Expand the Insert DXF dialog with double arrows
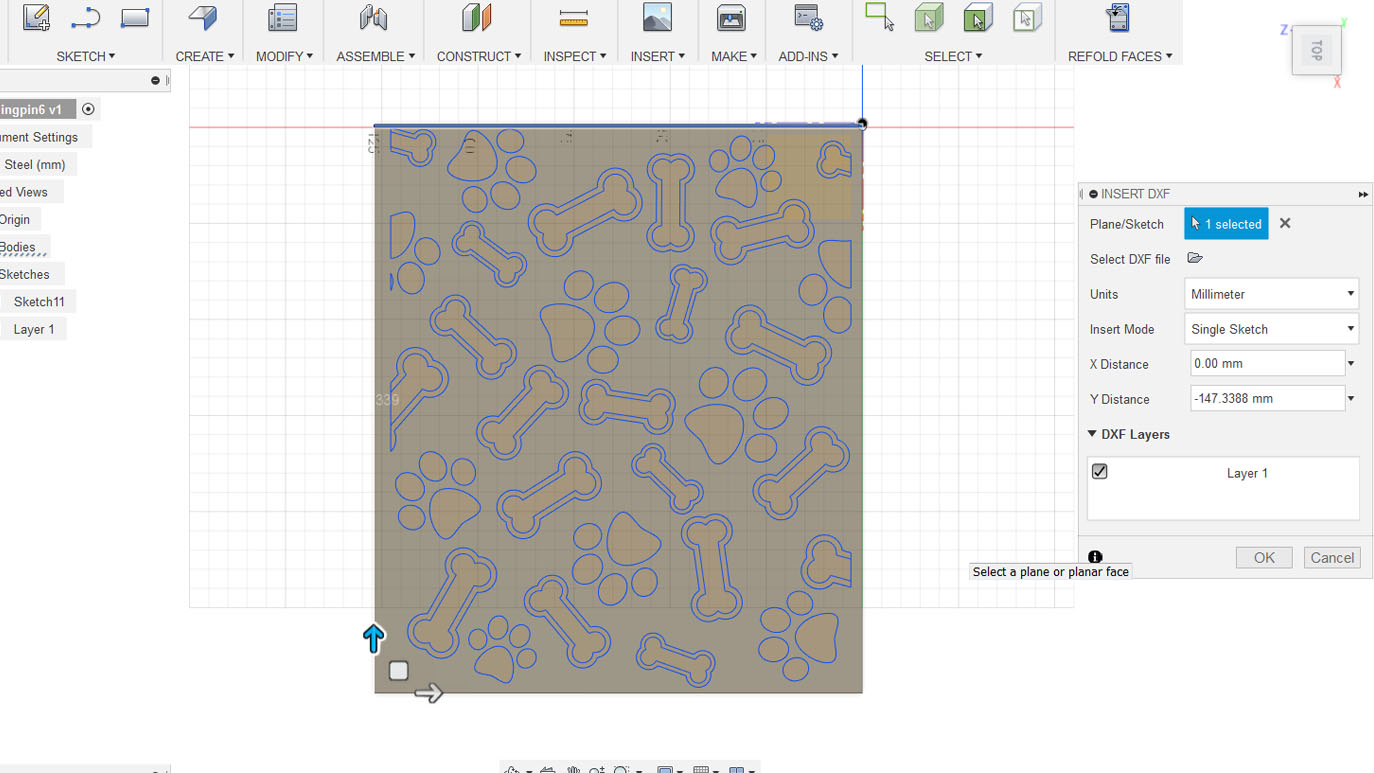Viewport: 1374px width, 773px height. pyautogui.click(x=1363, y=194)
